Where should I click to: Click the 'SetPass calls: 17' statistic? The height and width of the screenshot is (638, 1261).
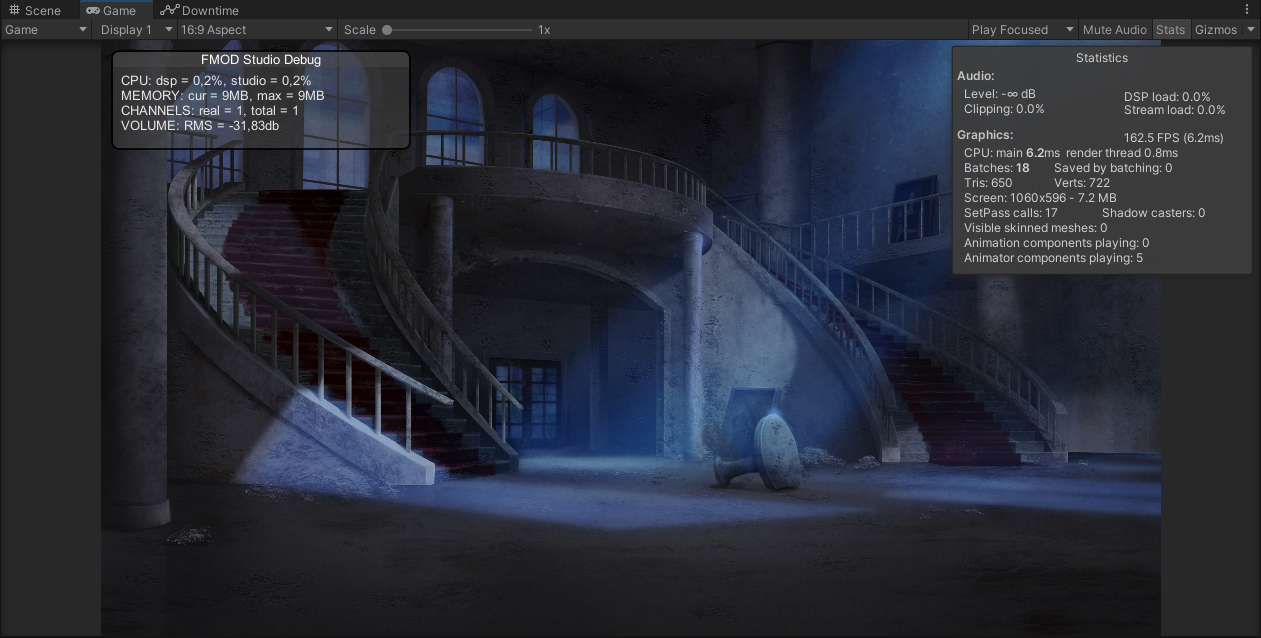coord(1011,213)
